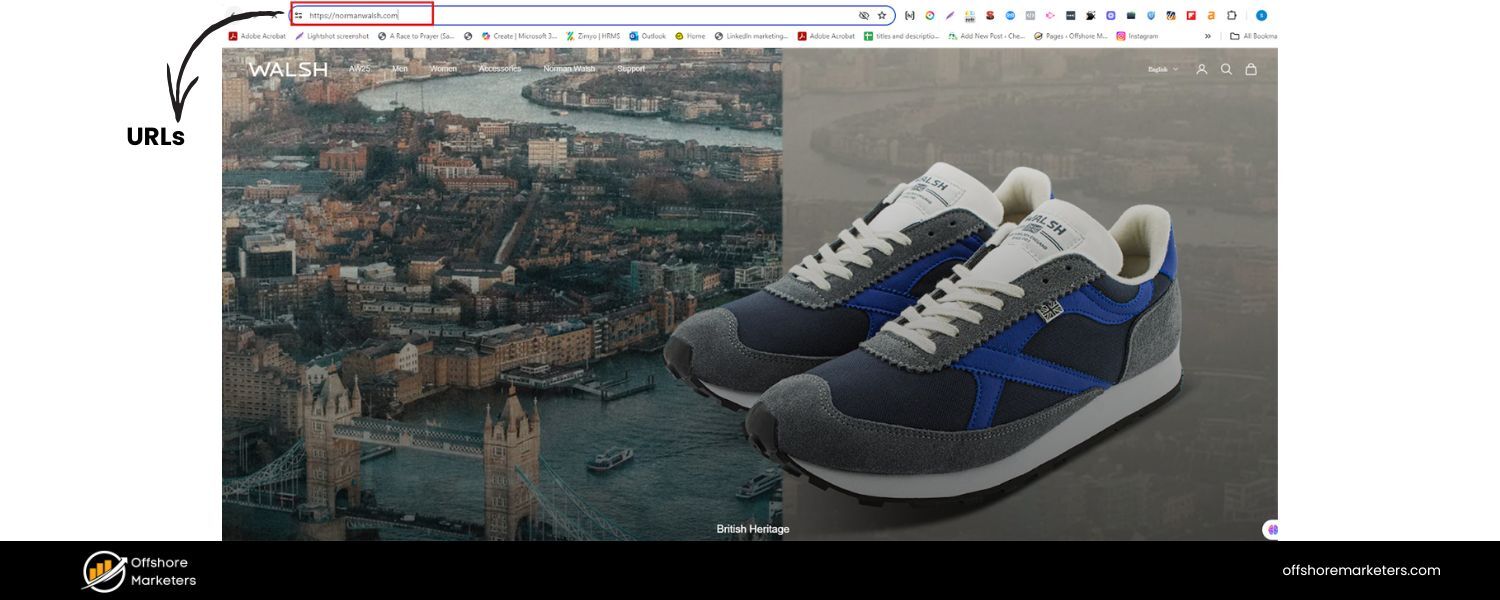Click the site information icon beside URL
The height and width of the screenshot is (600, 1500).
[298, 16]
